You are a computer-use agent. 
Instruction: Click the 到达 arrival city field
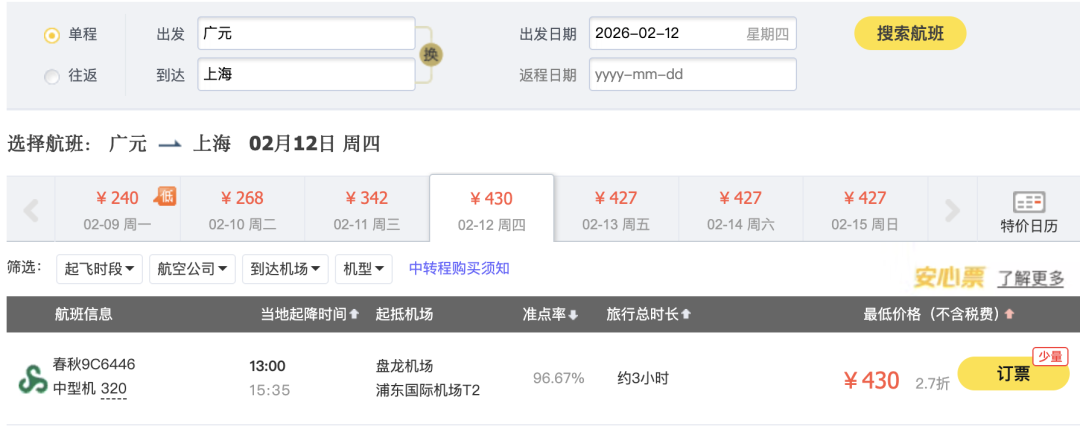pos(307,74)
